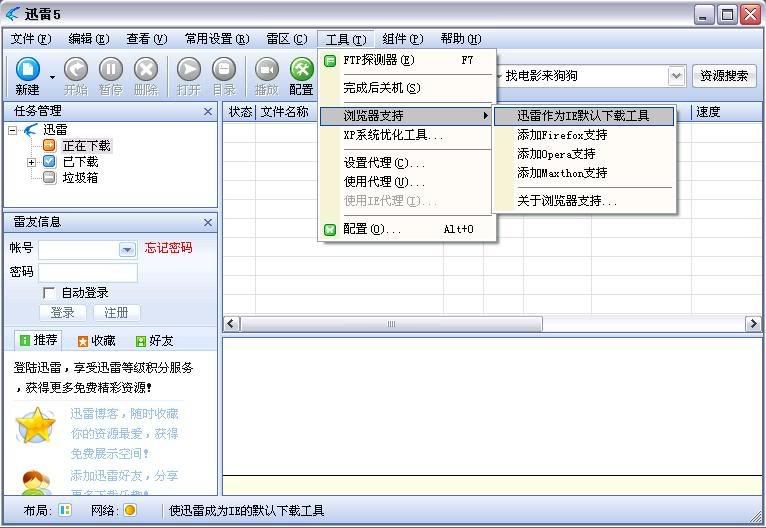Choose 迅雷作为IE默认下载工具 option
Viewport: 766px width, 528px height.
[584, 116]
